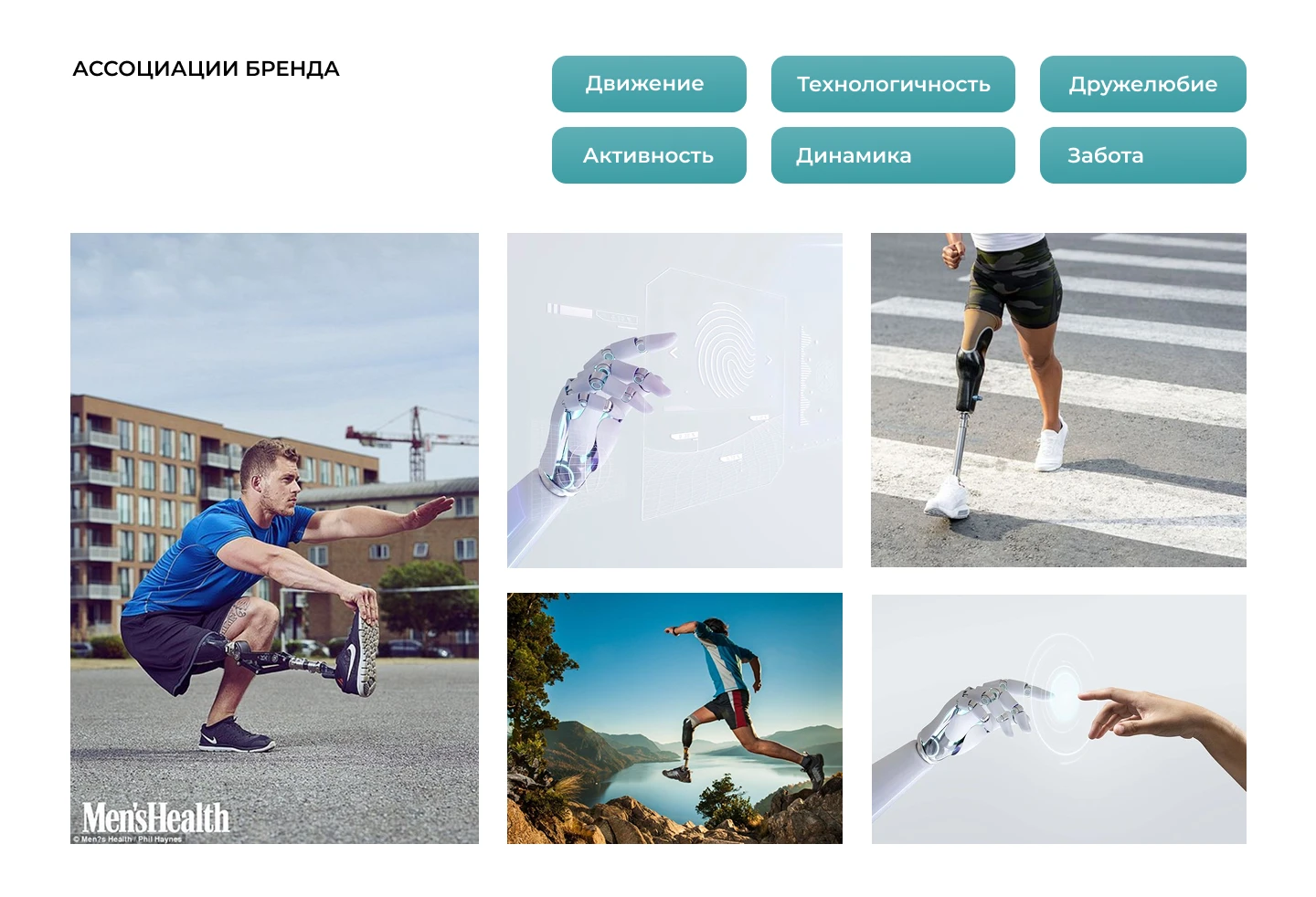The width and height of the screenshot is (1316, 897).
Task: Click the fingerprint hologram graphic
Action: pos(727,352)
